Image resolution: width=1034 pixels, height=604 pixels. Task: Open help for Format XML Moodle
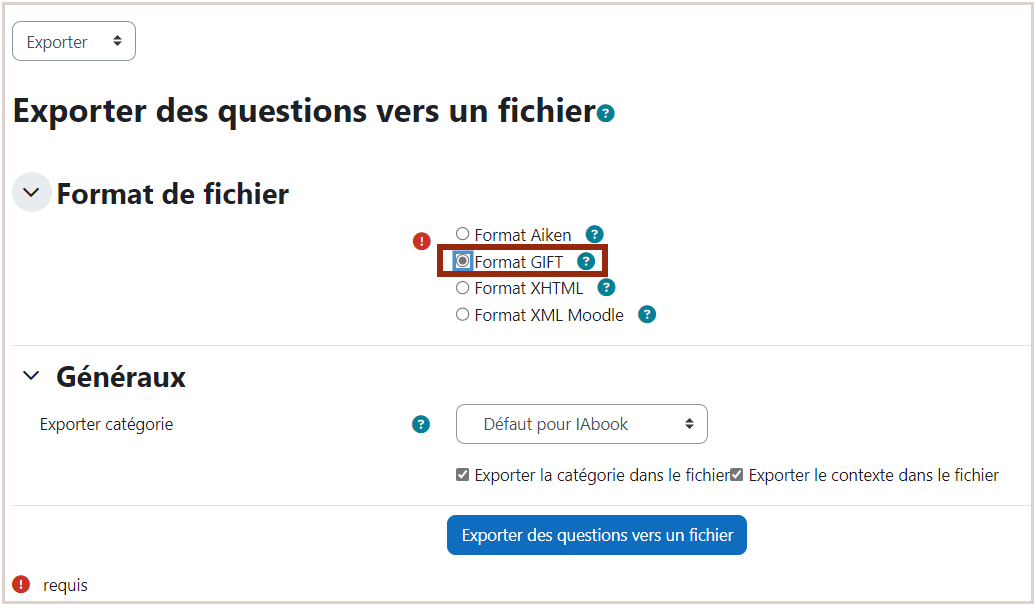[647, 315]
